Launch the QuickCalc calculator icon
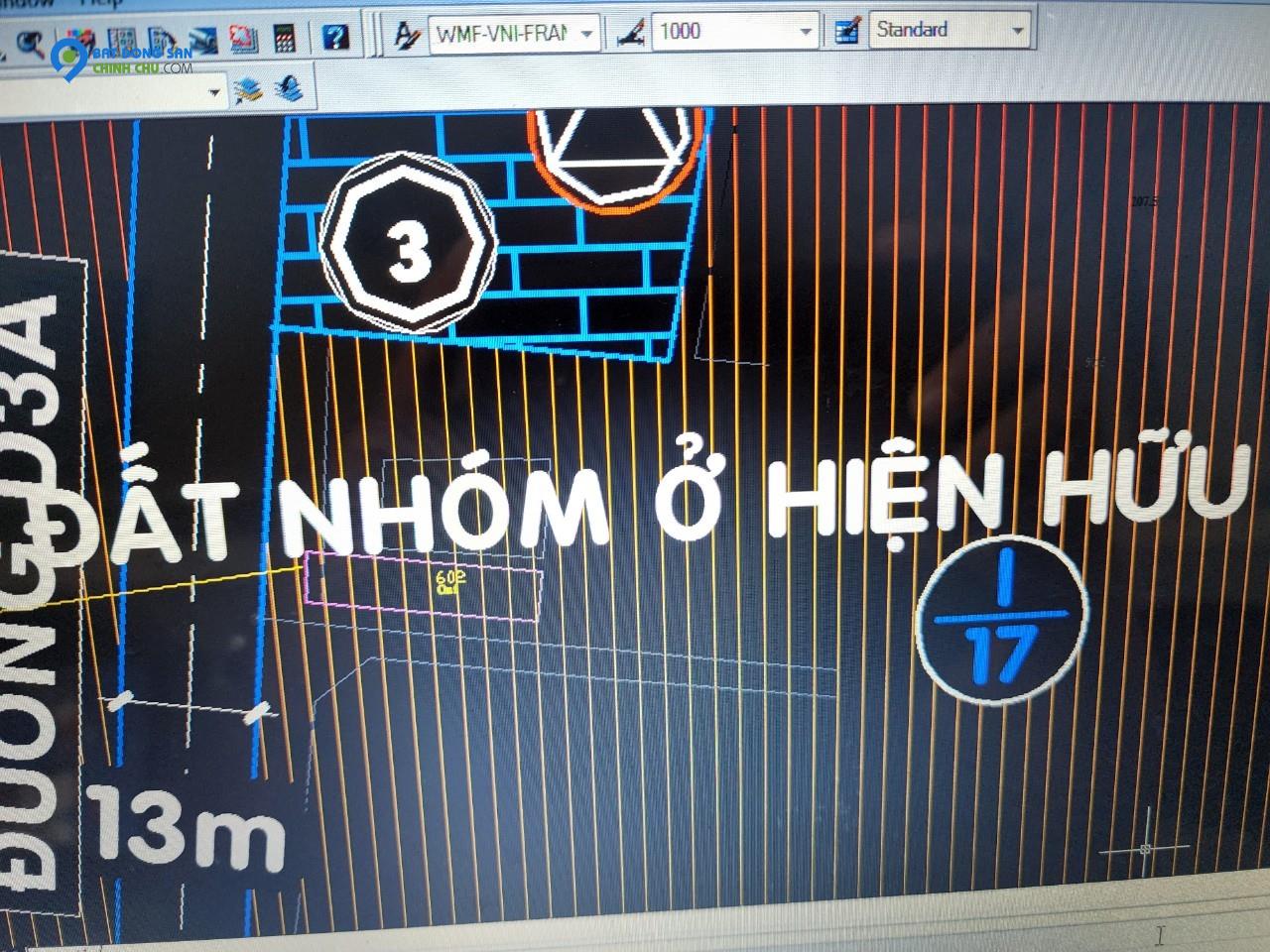Screen dimensions: 1270x952 click(x=285, y=39)
